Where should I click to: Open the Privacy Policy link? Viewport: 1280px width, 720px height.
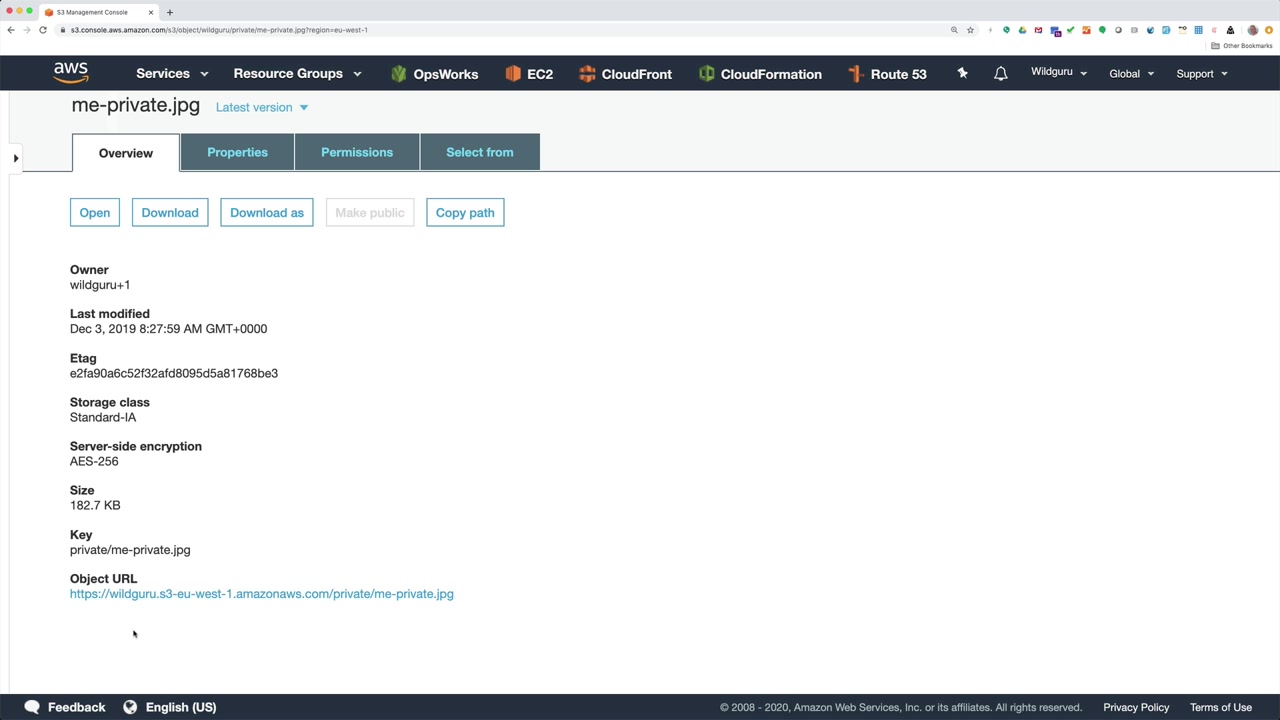coord(1136,707)
